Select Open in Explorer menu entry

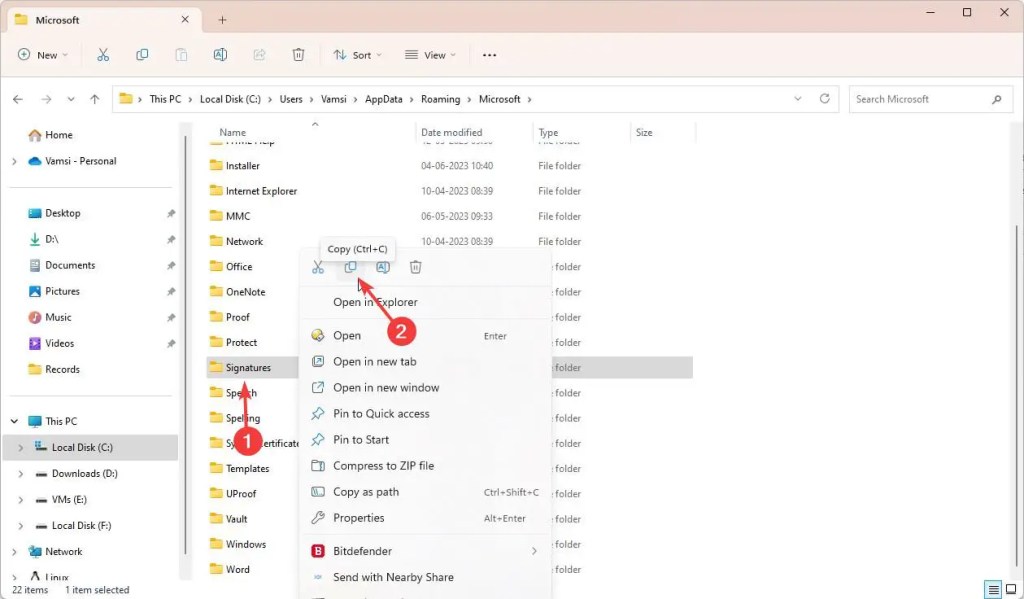click(425, 302)
